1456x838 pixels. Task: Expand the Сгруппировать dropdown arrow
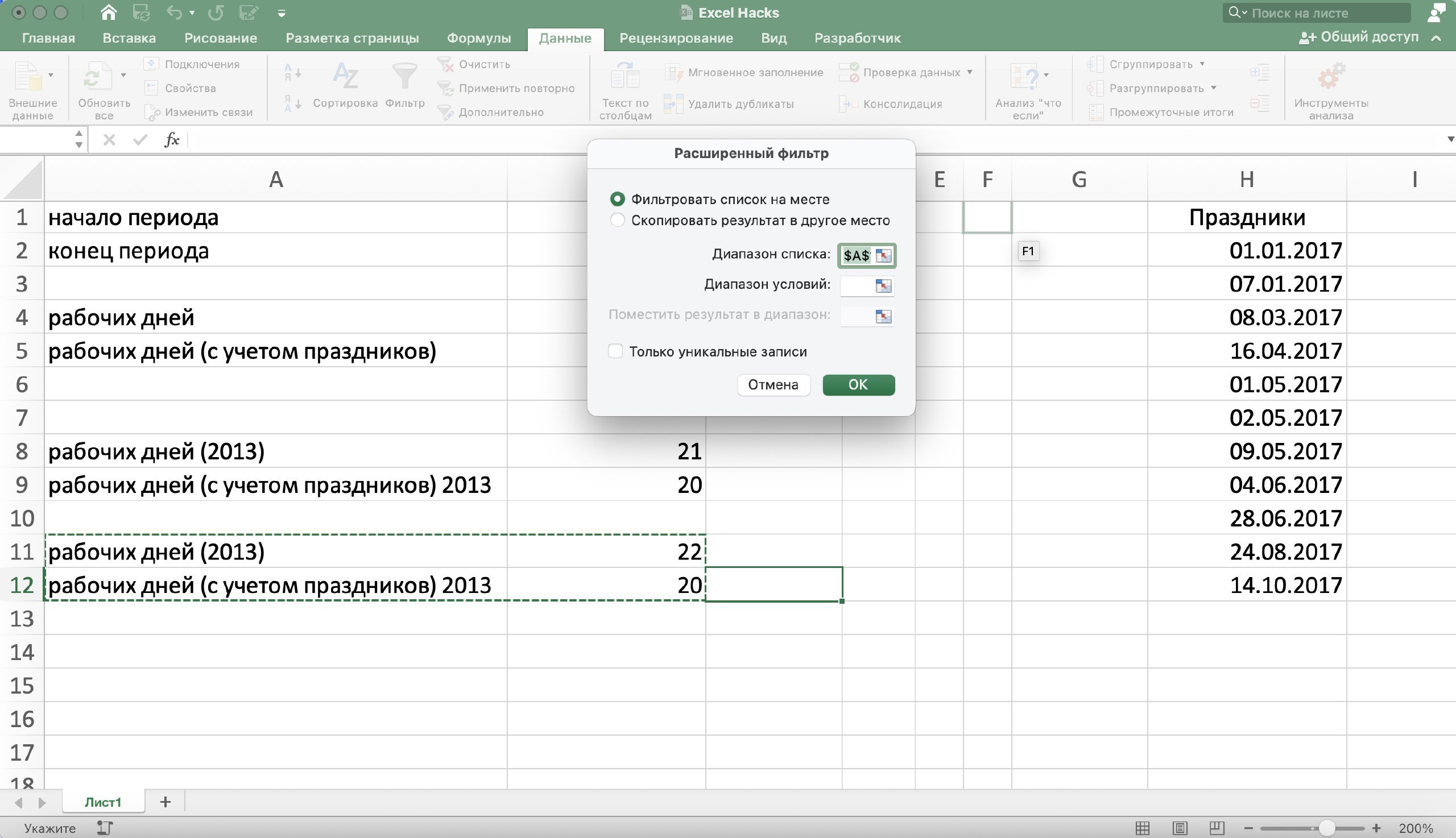click(1202, 63)
